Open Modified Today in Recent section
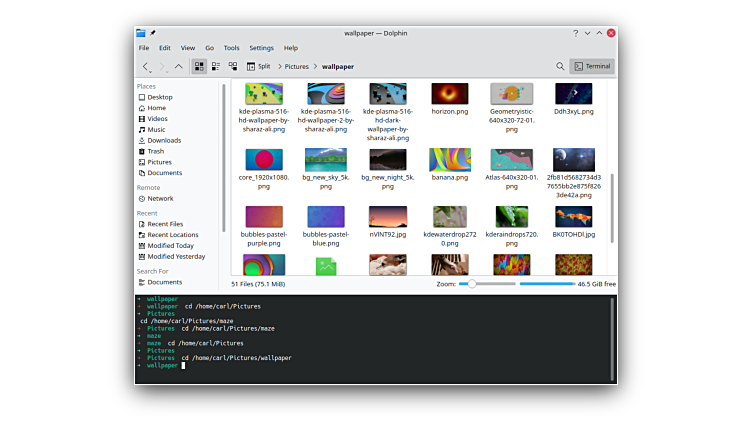The image size is (752, 423). point(170,245)
